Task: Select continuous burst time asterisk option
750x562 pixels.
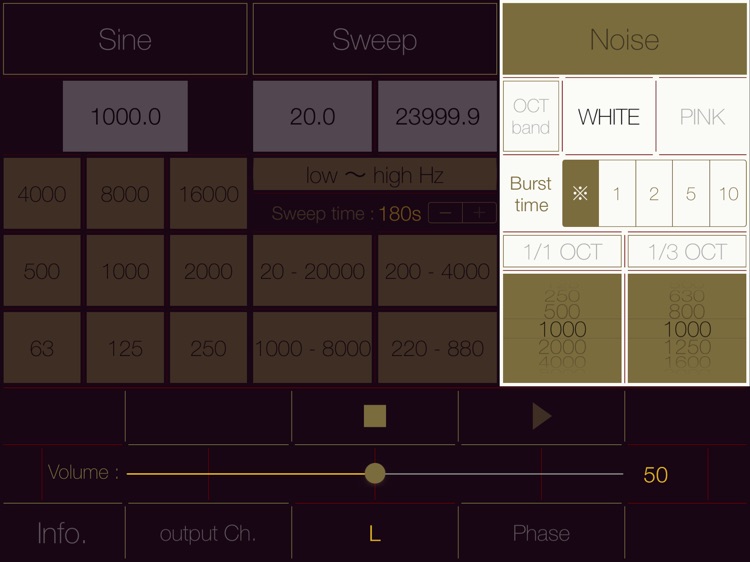Action: tap(580, 193)
